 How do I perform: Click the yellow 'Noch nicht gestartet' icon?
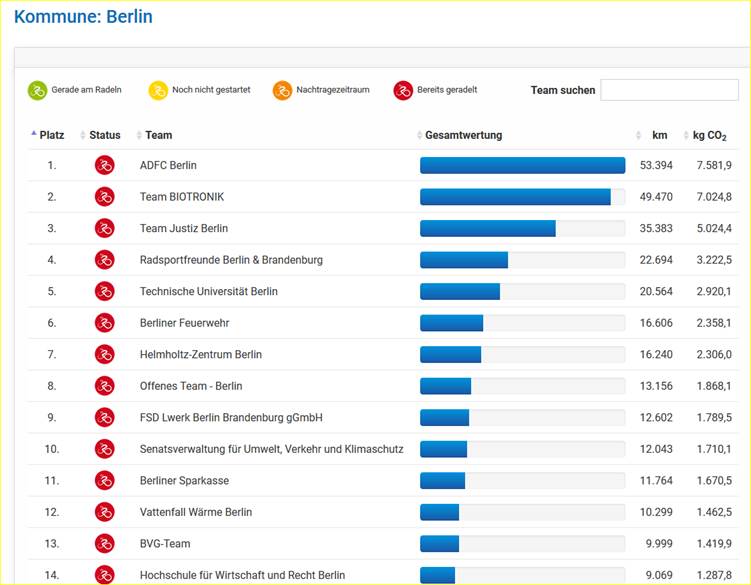tap(158, 91)
